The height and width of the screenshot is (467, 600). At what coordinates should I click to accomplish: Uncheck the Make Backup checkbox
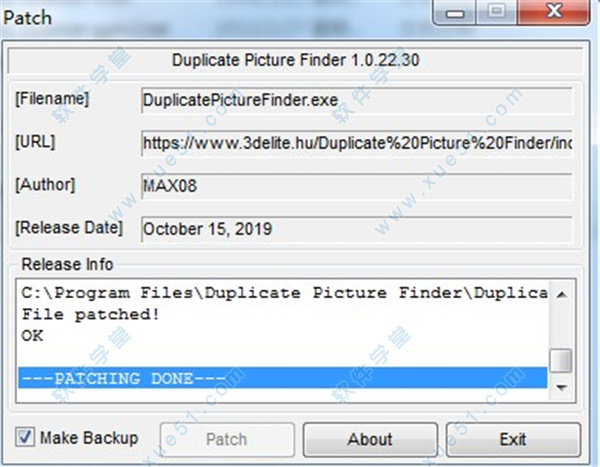(x=25, y=437)
